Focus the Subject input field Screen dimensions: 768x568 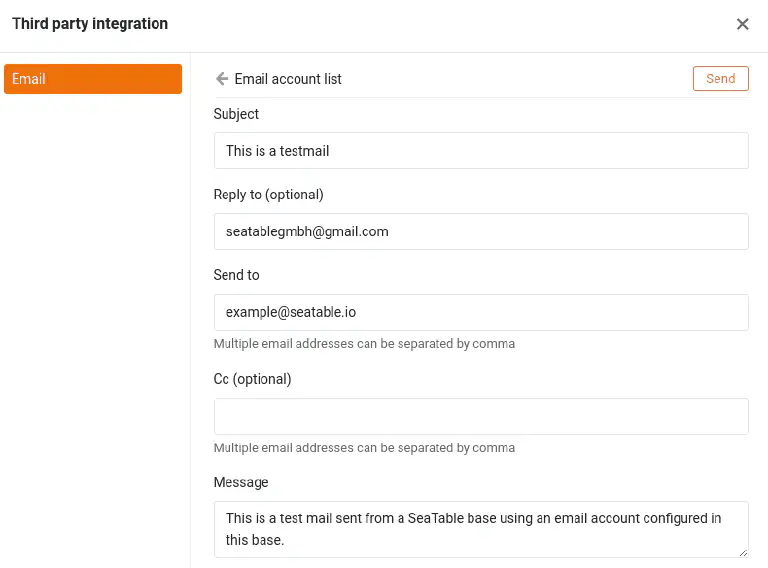[481, 151]
